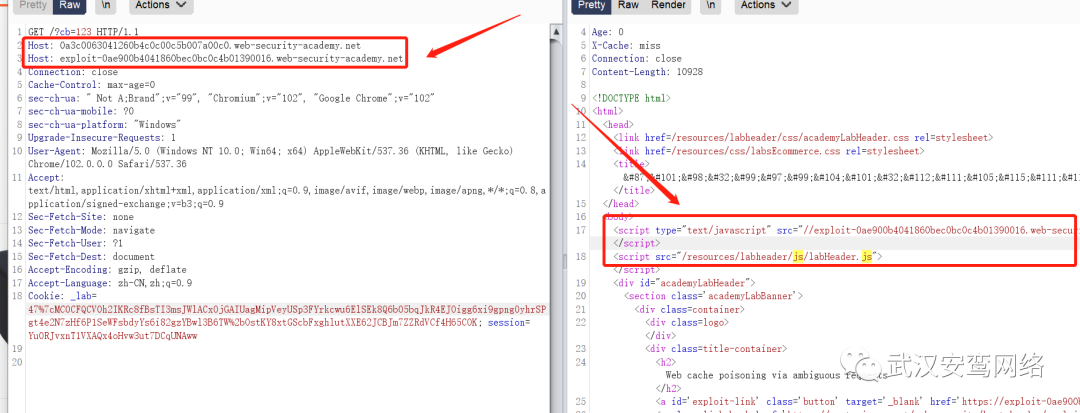1080x413 pixels.
Task: Click link href labsEcommerce.css line
Action: point(769,151)
